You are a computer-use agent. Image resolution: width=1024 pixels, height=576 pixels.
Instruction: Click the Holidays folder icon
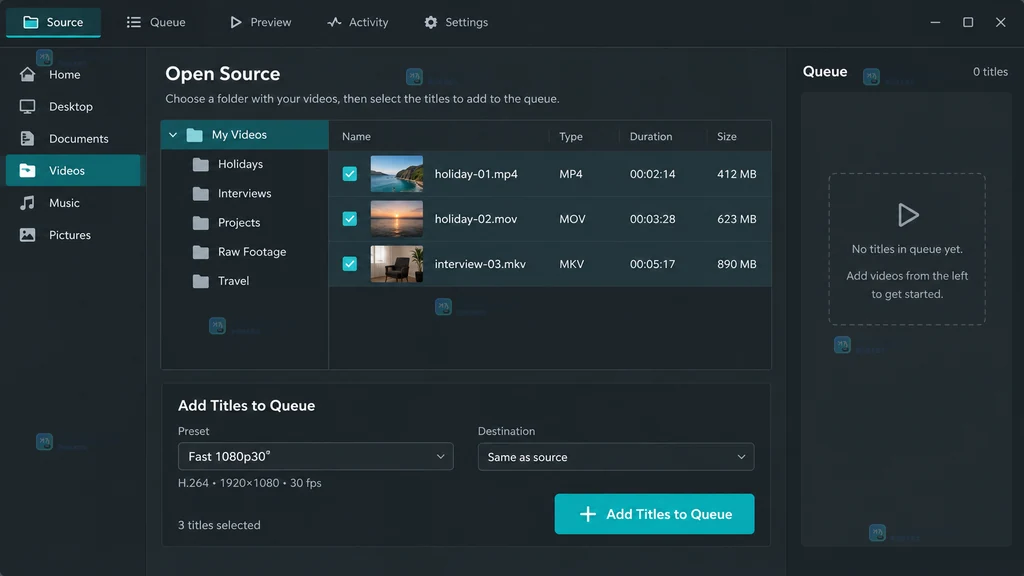tap(200, 165)
